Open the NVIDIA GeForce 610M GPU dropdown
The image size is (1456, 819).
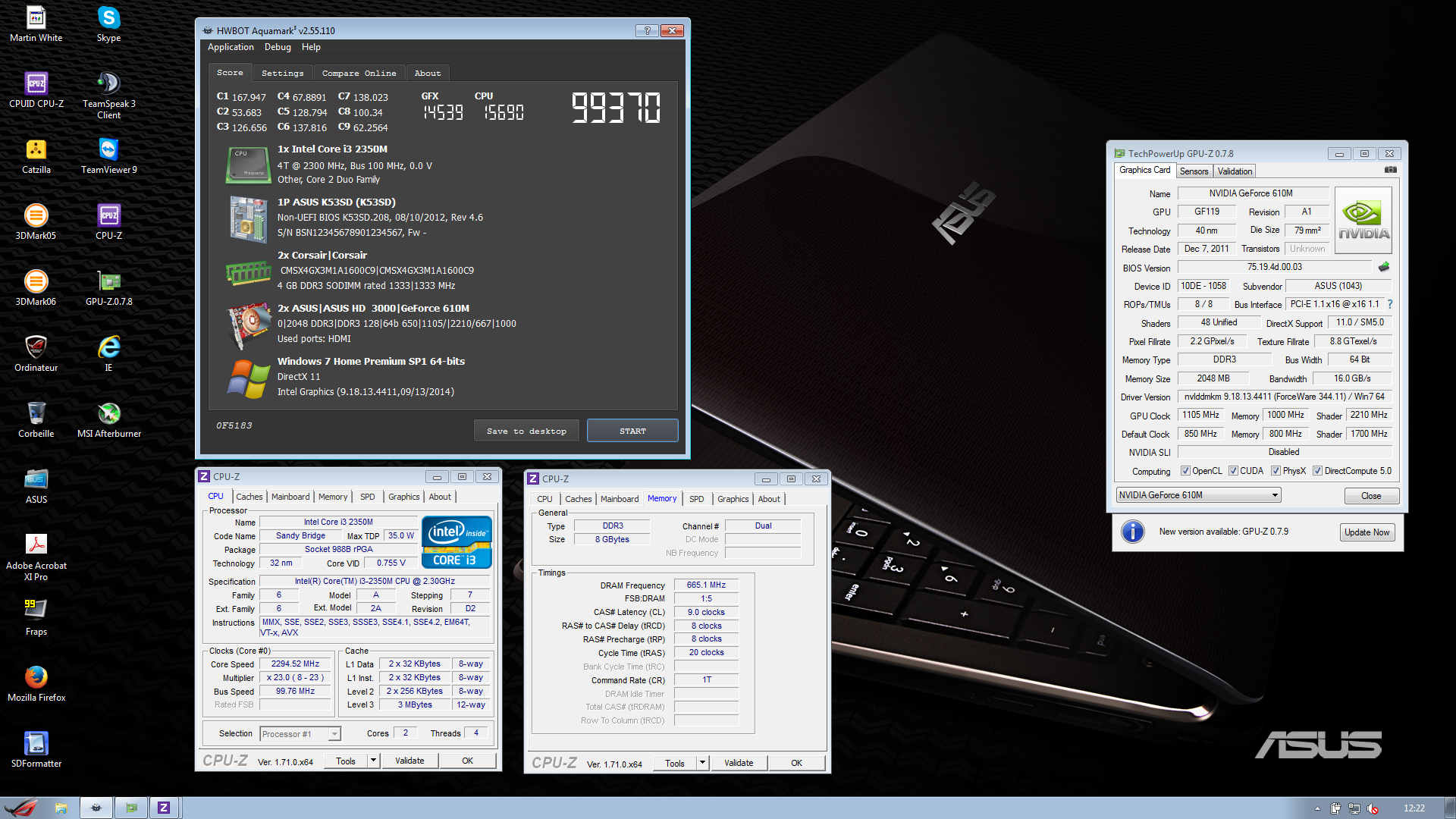point(1198,495)
